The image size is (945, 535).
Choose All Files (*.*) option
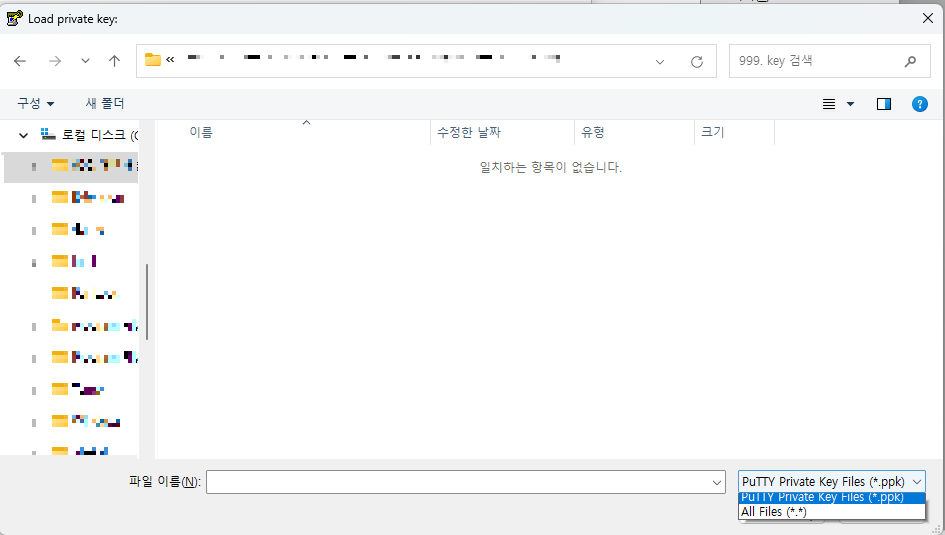tap(832, 512)
